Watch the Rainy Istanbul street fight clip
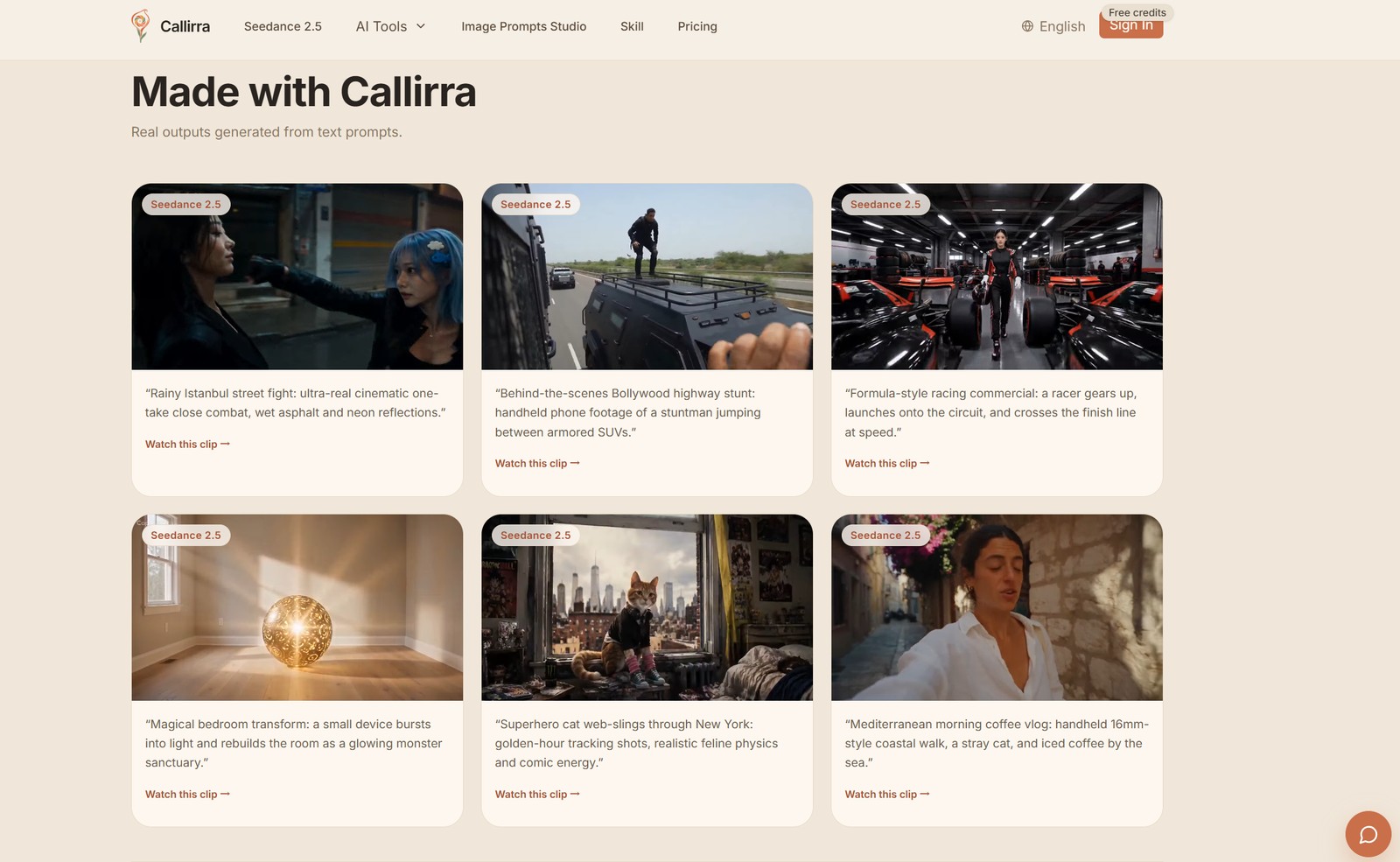 point(187,445)
